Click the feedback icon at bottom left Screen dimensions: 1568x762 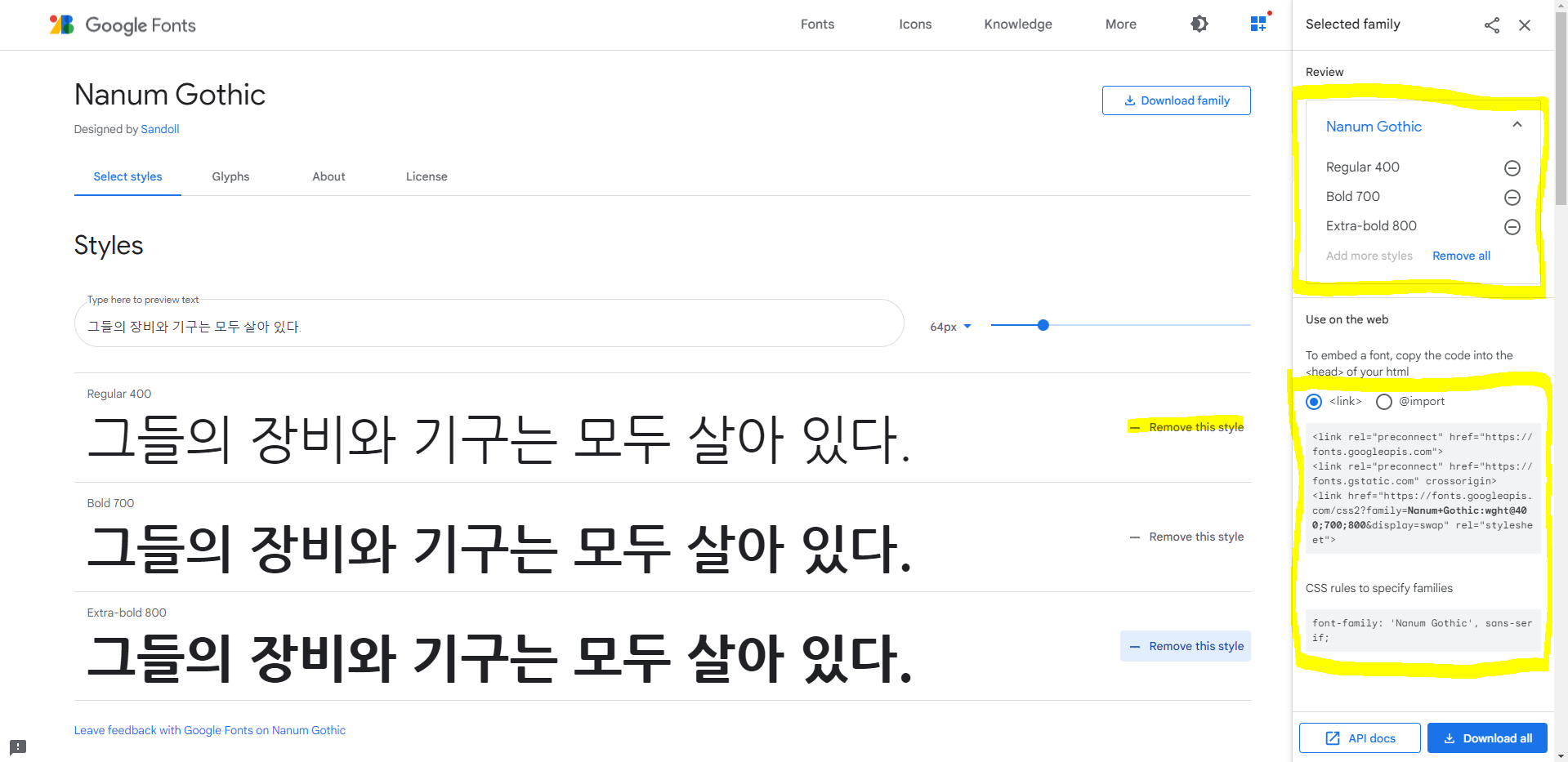click(18, 746)
